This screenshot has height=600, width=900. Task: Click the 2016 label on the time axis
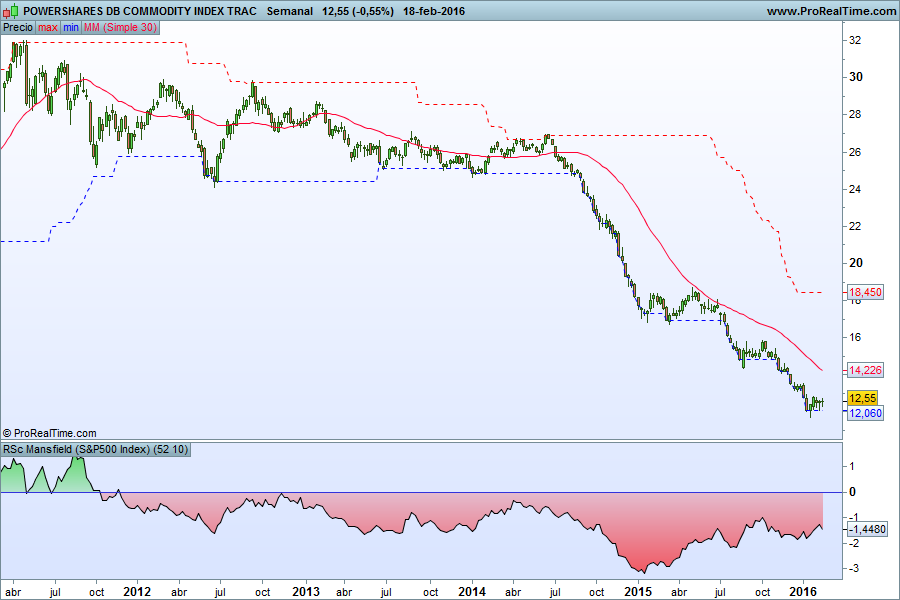point(803,592)
